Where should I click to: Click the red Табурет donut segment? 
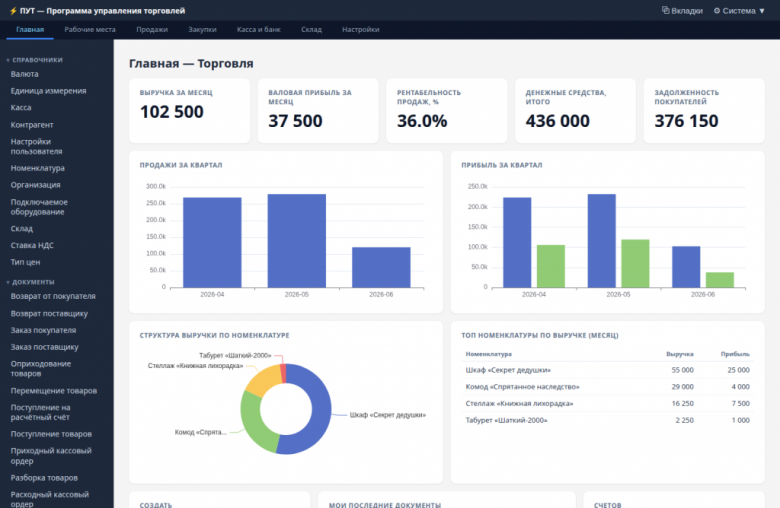click(x=283, y=373)
